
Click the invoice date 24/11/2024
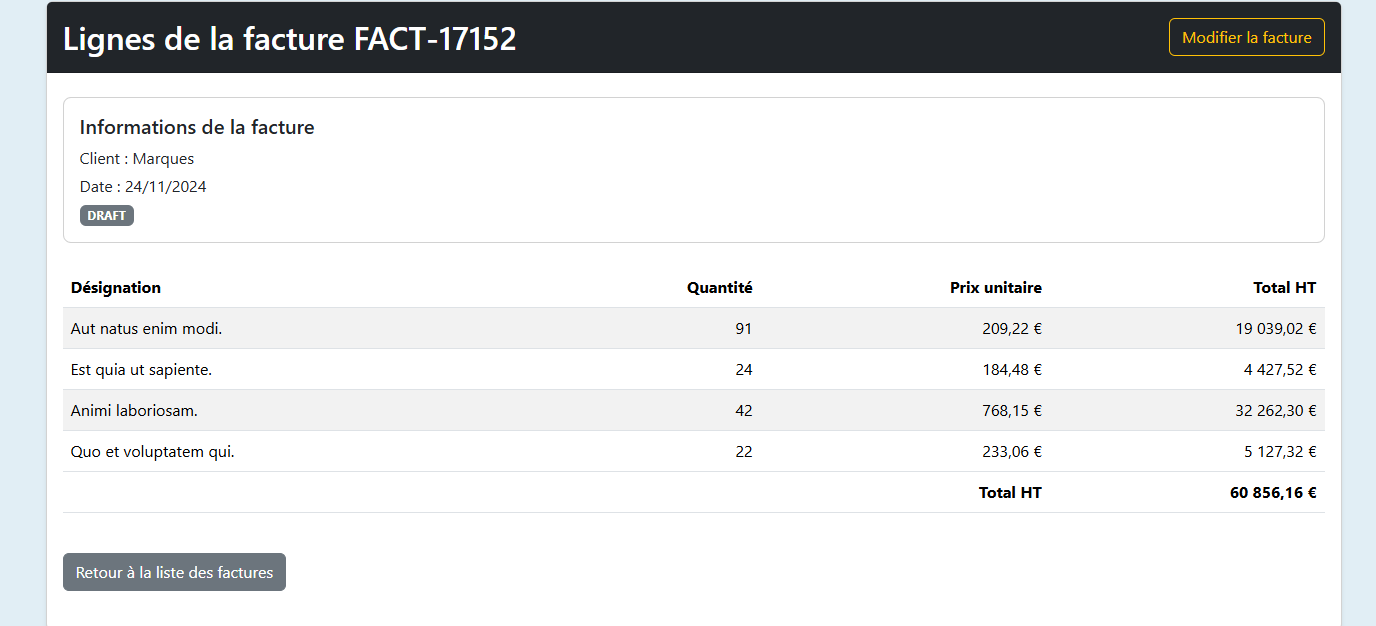[x=166, y=186]
